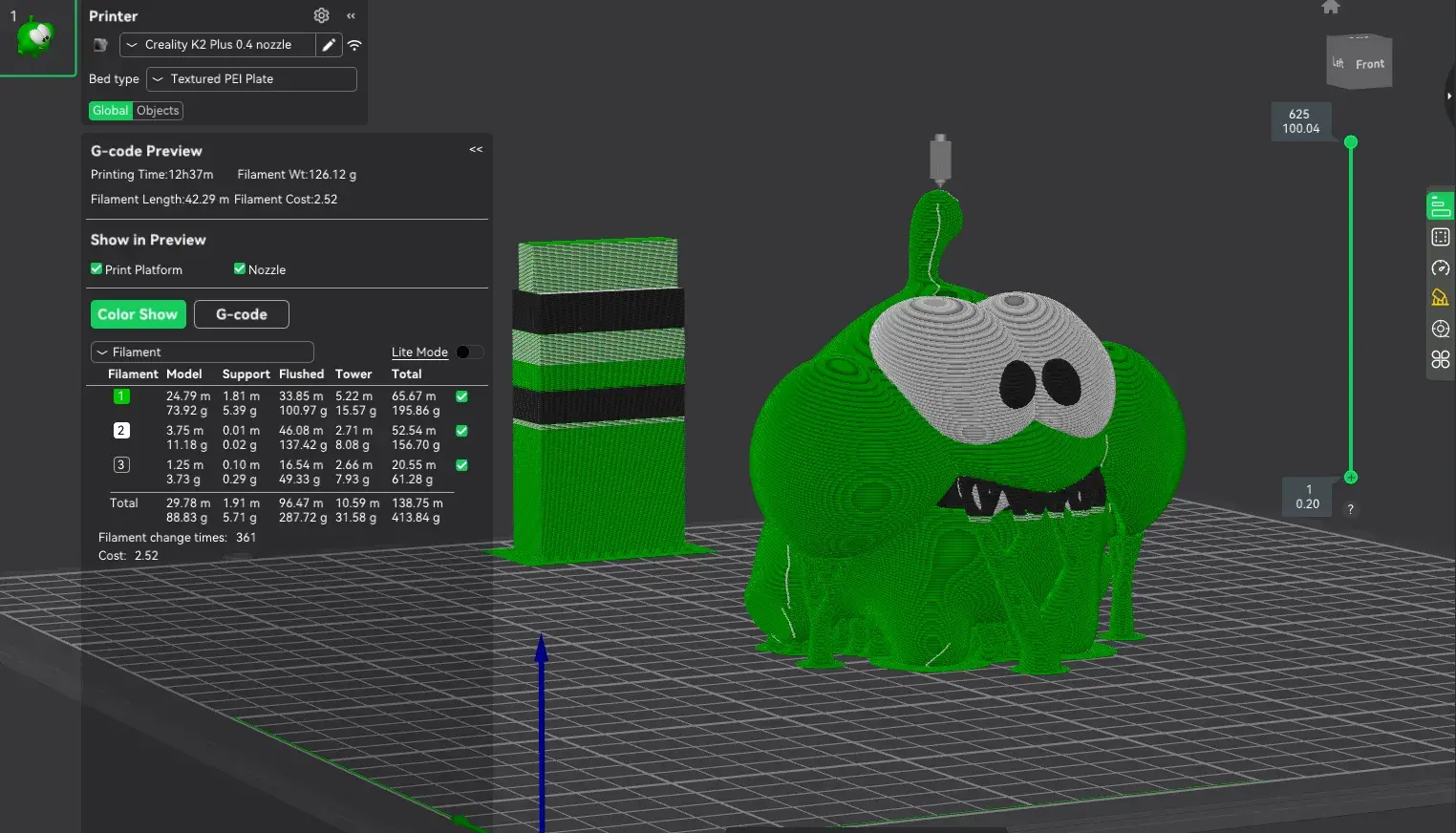Click the bottom layer label 0.20
The height and width of the screenshot is (833, 1456).
pyautogui.click(x=1307, y=504)
